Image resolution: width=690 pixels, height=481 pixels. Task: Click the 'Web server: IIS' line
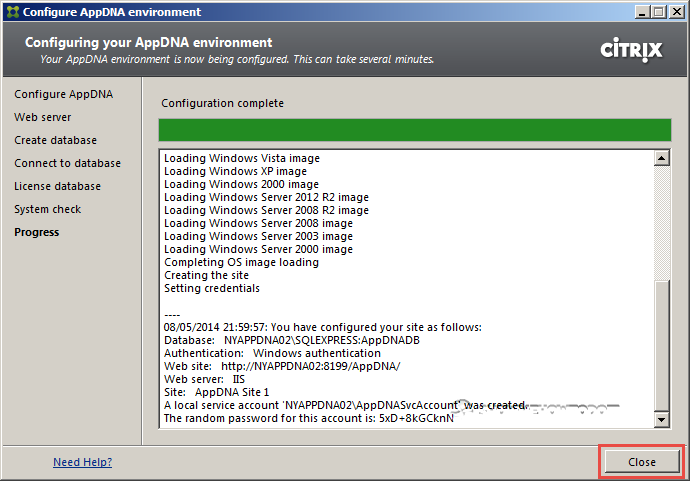204,379
